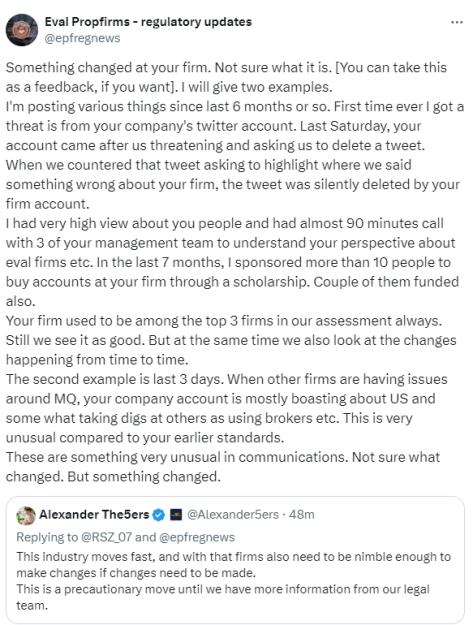Open the Alexander The5ers name link

94,515
